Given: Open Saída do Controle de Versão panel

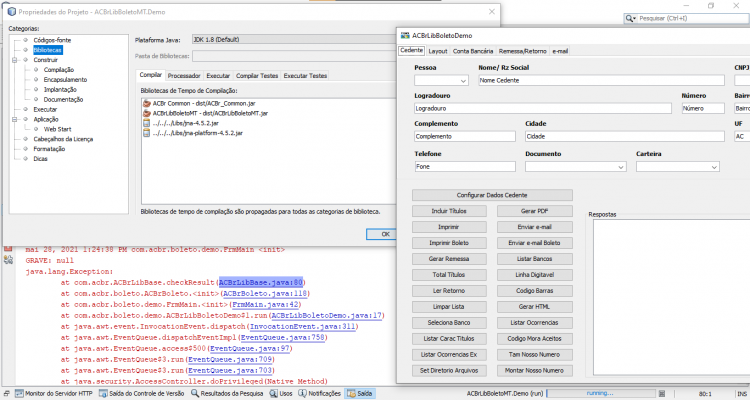Looking at the screenshot, I should [141, 393].
